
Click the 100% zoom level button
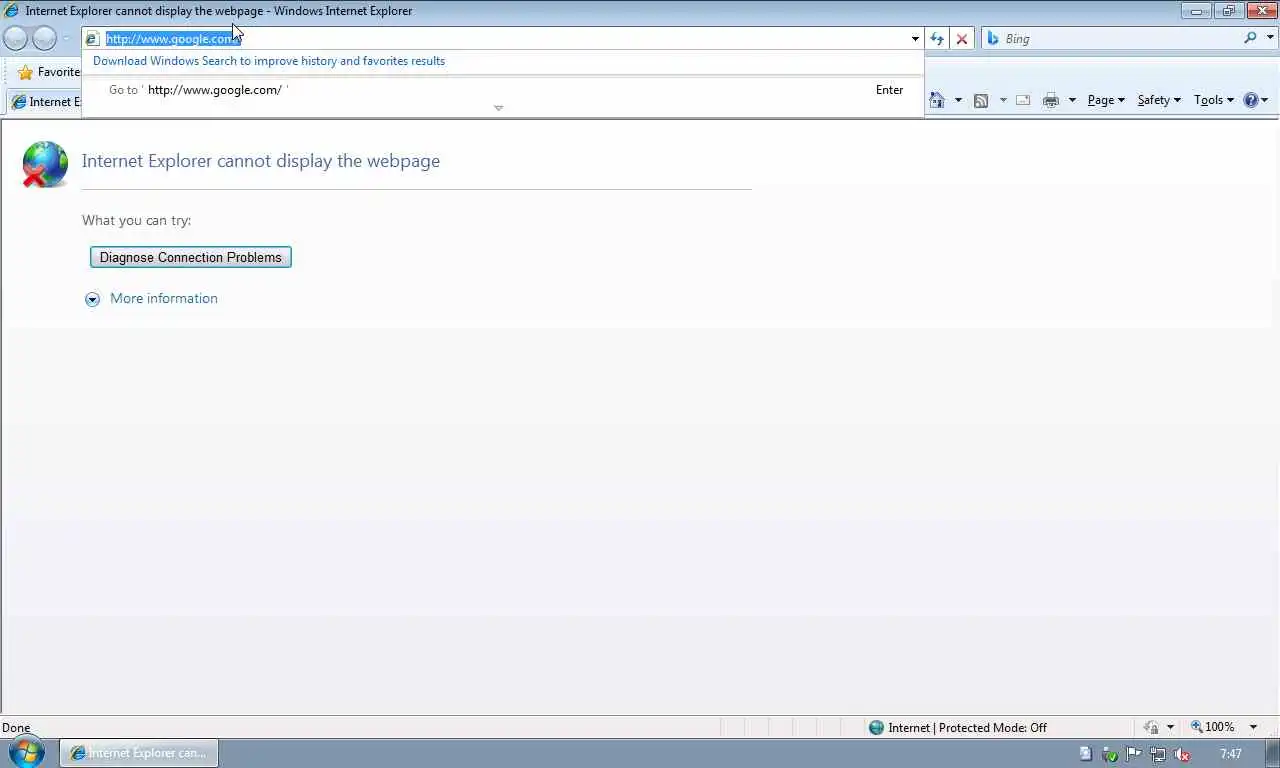point(1212,727)
